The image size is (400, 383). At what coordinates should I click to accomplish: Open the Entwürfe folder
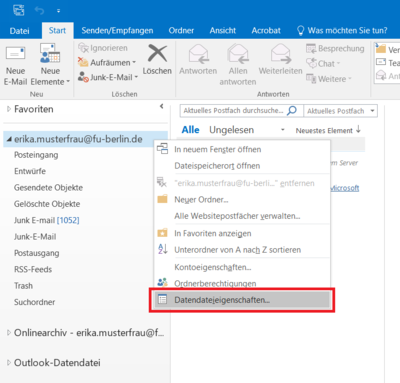coord(30,171)
